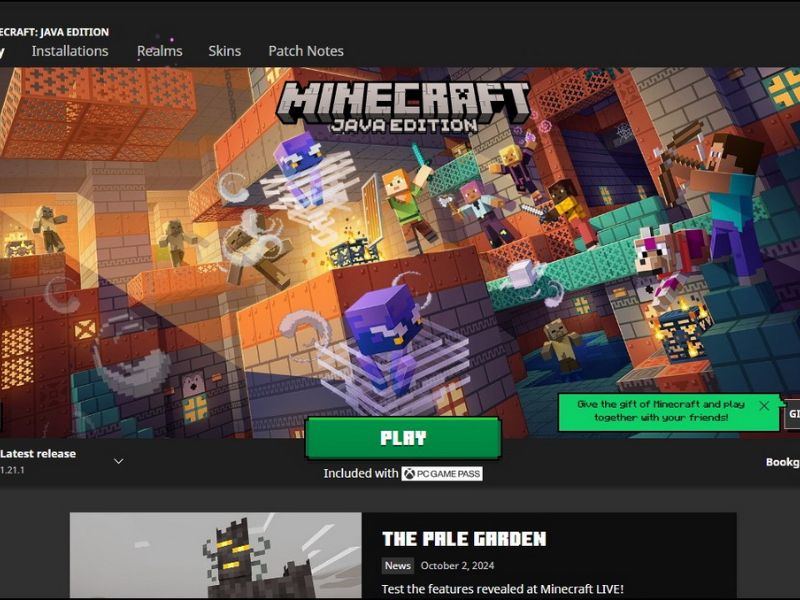Expand the Latest release version dropdown chevron

(x=119, y=461)
